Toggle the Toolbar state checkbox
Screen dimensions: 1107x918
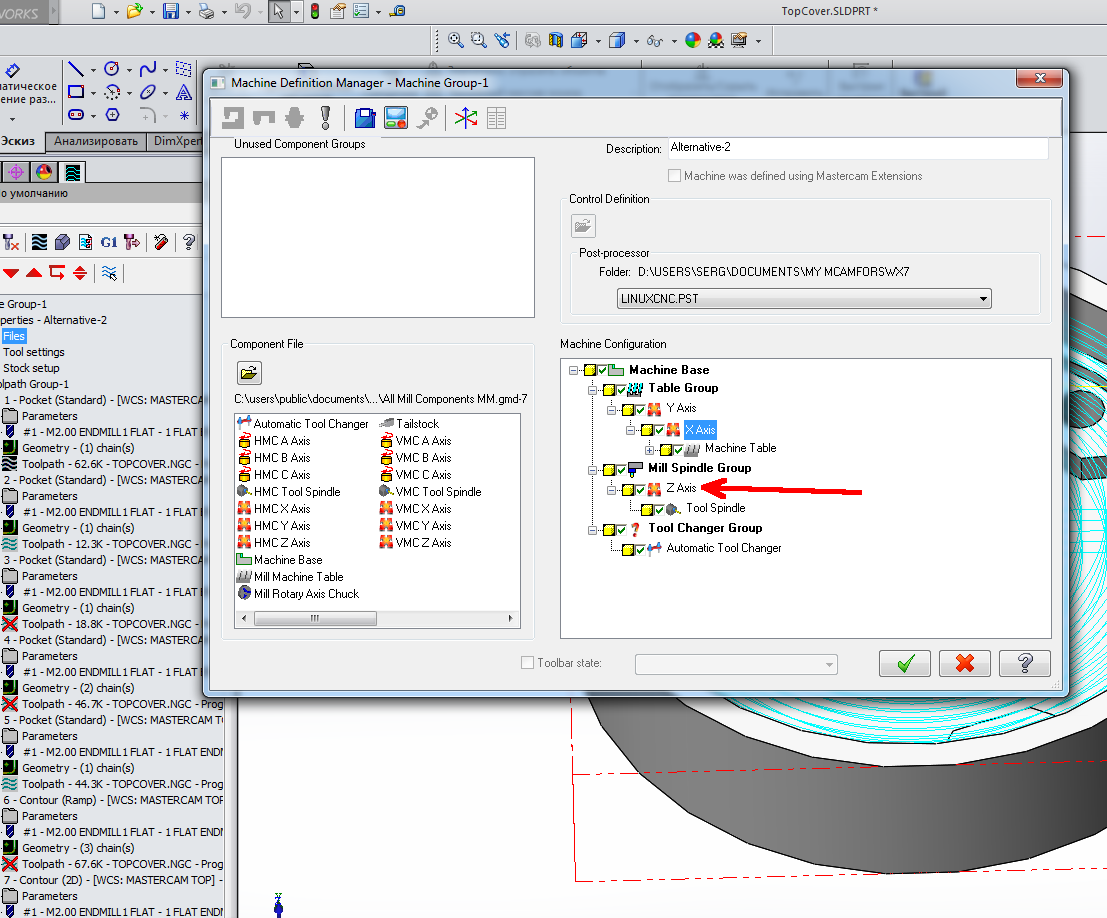tap(527, 663)
